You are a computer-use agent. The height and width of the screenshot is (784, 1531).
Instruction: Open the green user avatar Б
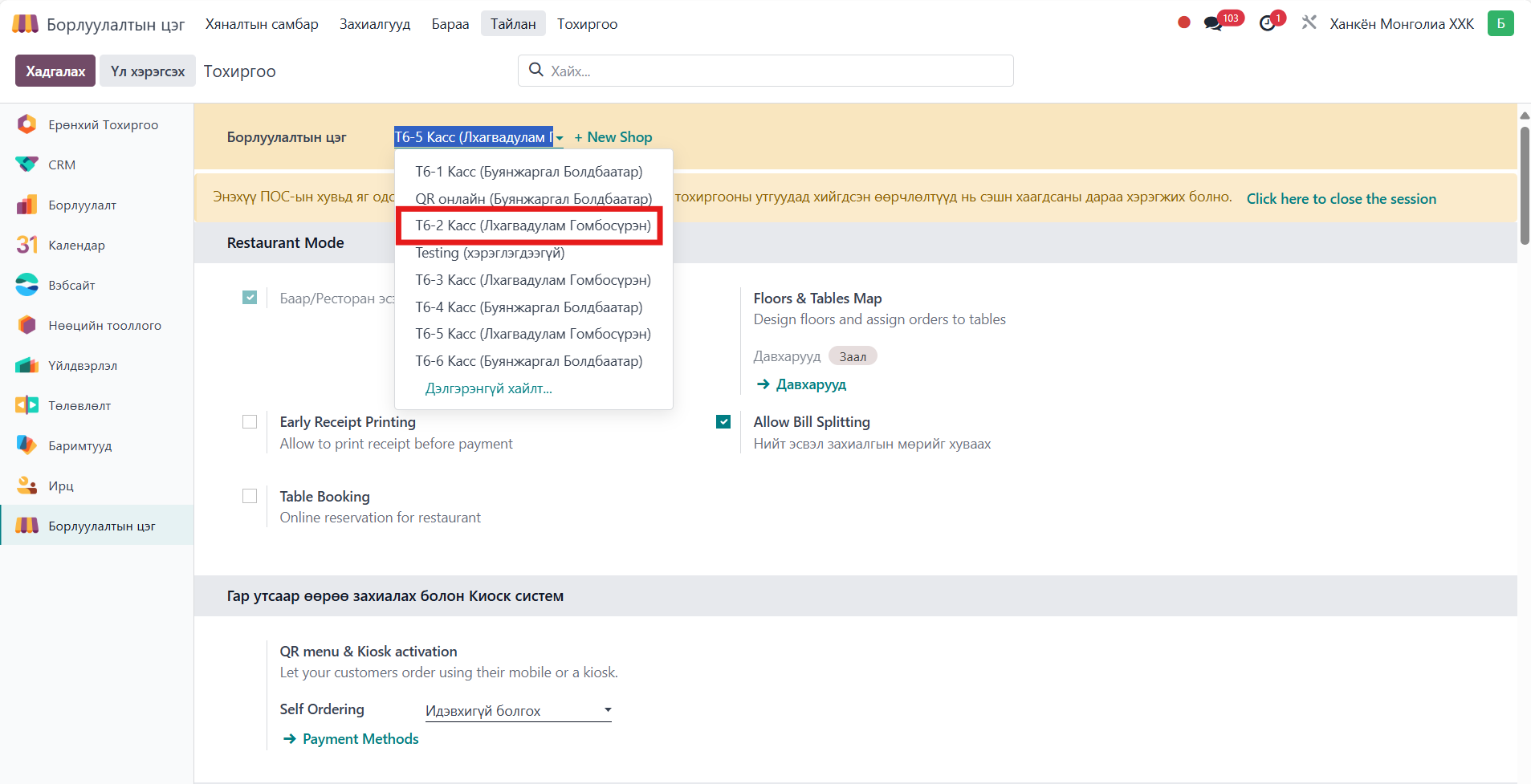pyautogui.click(x=1500, y=23)
